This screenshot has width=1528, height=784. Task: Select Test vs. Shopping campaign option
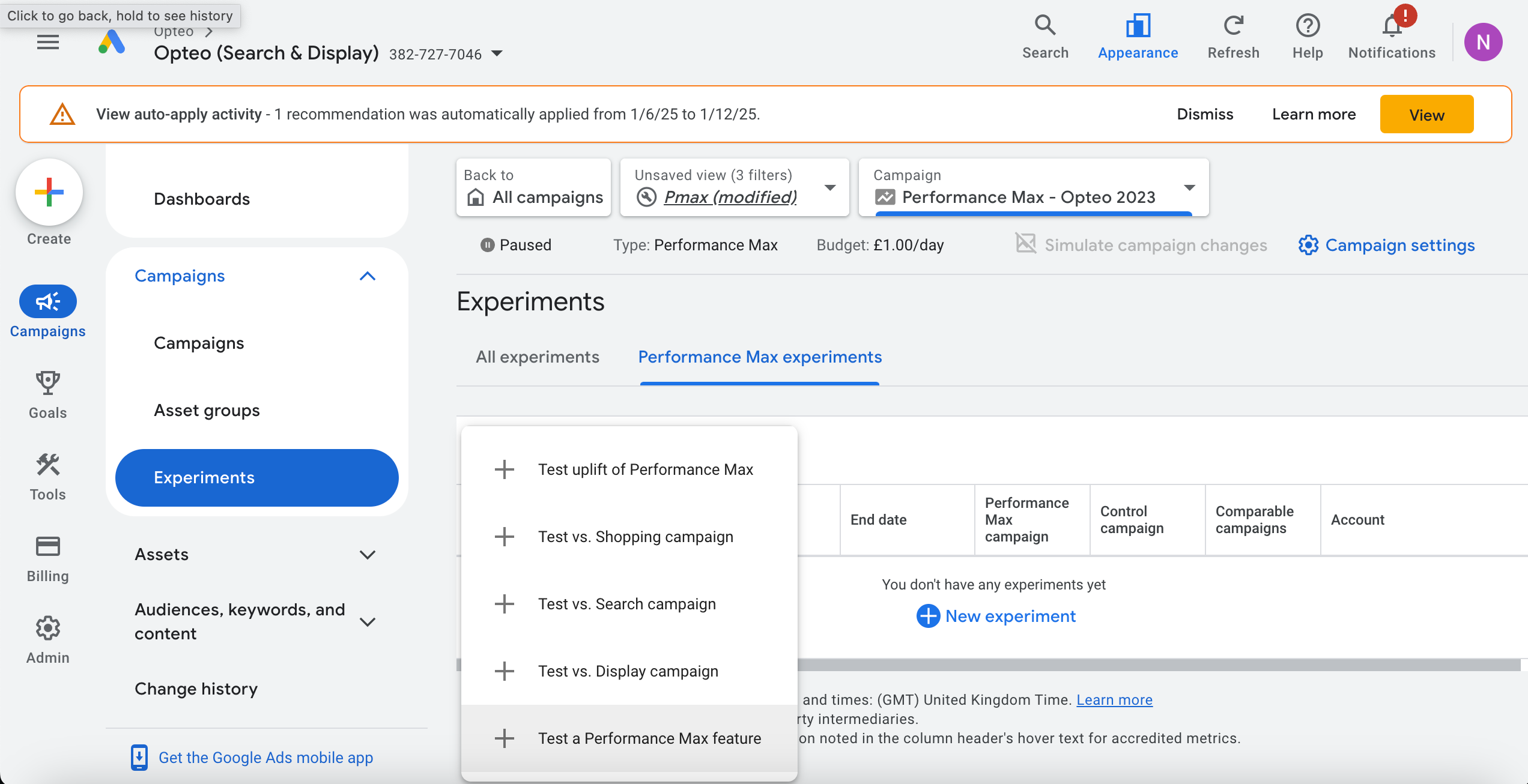[x=635, y=537]
